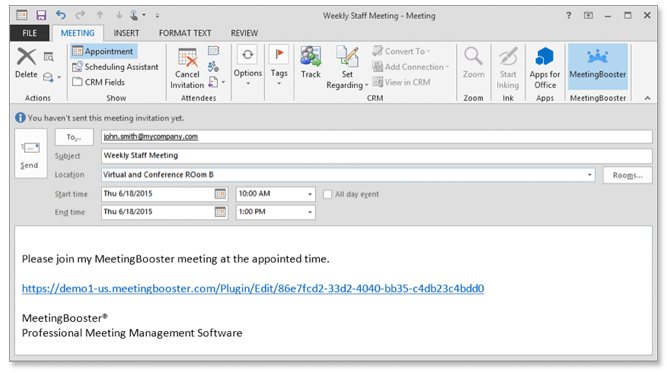Click the To... button
The height and width of the screenshot is (373, 667).
point(74,137)
